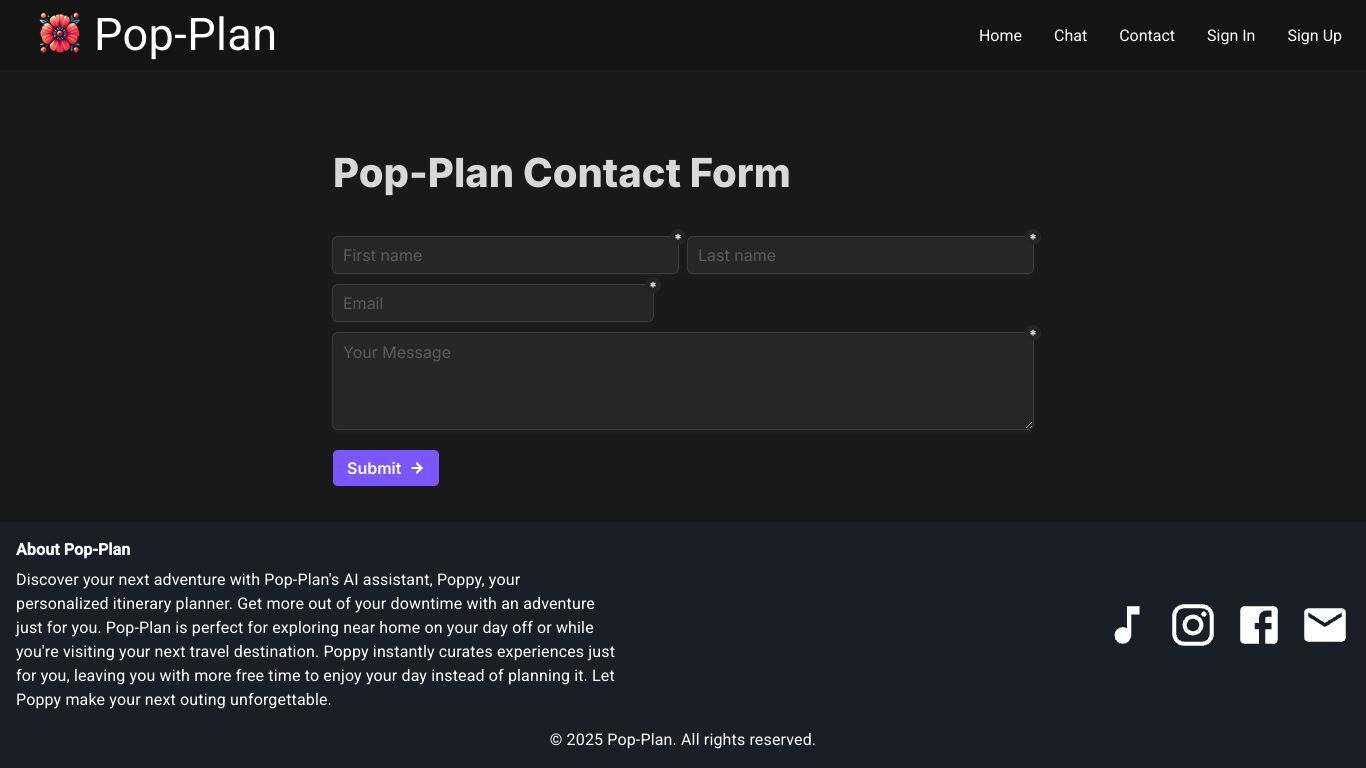Open the Chat page
This screenshot has width=1366, height=768.
tap(1070, 35)
